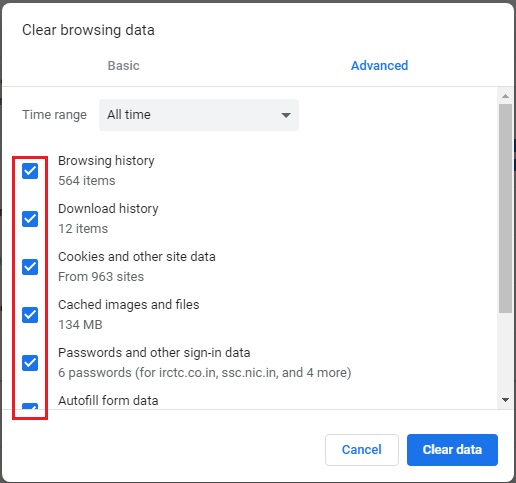This screenshot has height=483, width=516.
Task: Toggle the Download history checkbox
Action: click(30, 219)
